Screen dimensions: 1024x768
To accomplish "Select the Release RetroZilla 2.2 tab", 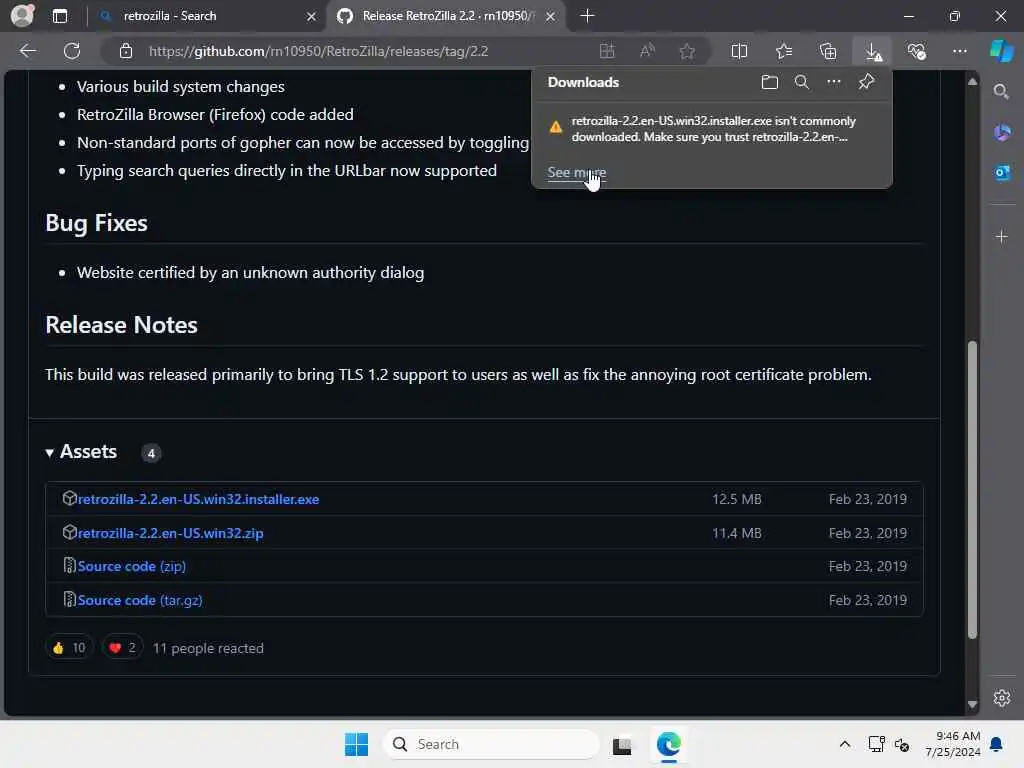I will coord(446,16).
